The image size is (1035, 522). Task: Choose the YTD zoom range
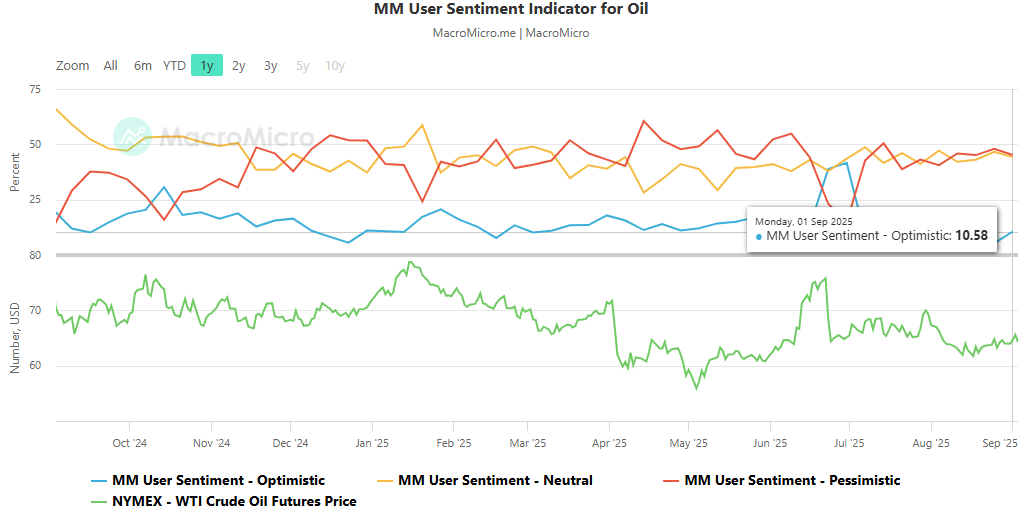[x=174, y=65]
